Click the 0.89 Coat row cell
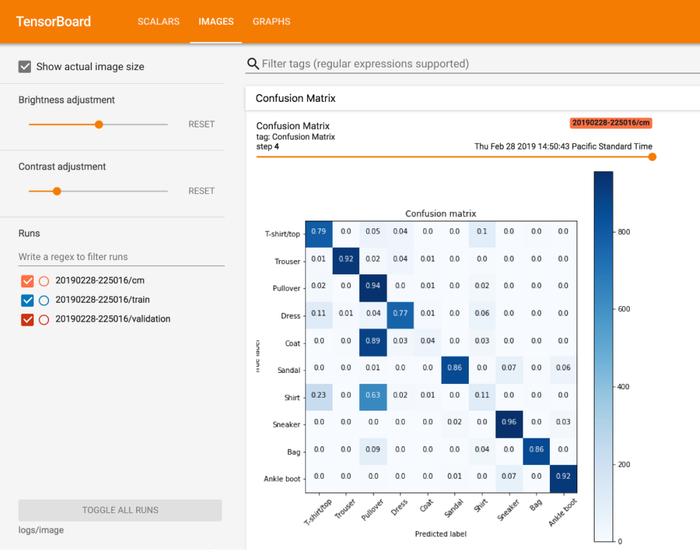The width and height of the screenshot is (700, 552). (x=373, y=343)
